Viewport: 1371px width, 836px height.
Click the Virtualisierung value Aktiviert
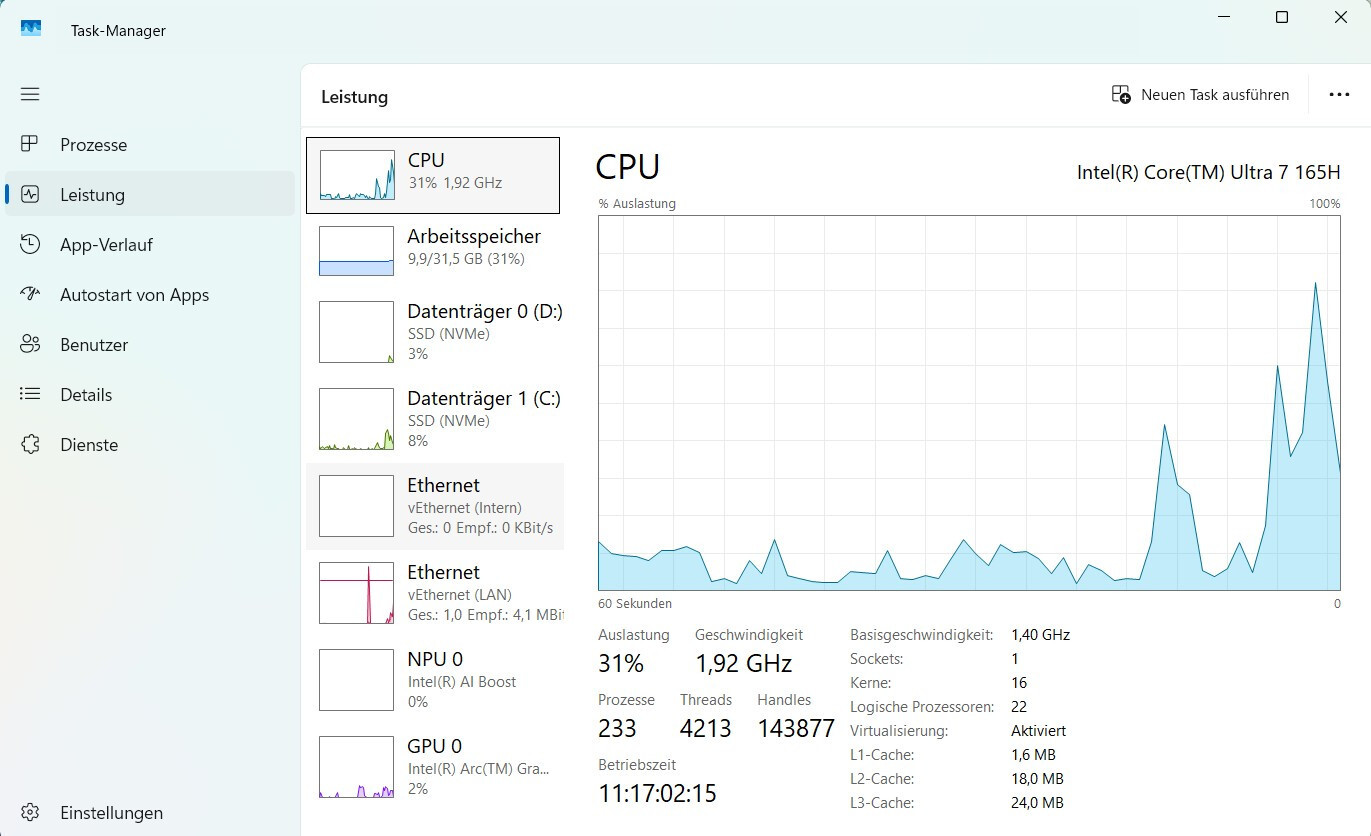1039,731
